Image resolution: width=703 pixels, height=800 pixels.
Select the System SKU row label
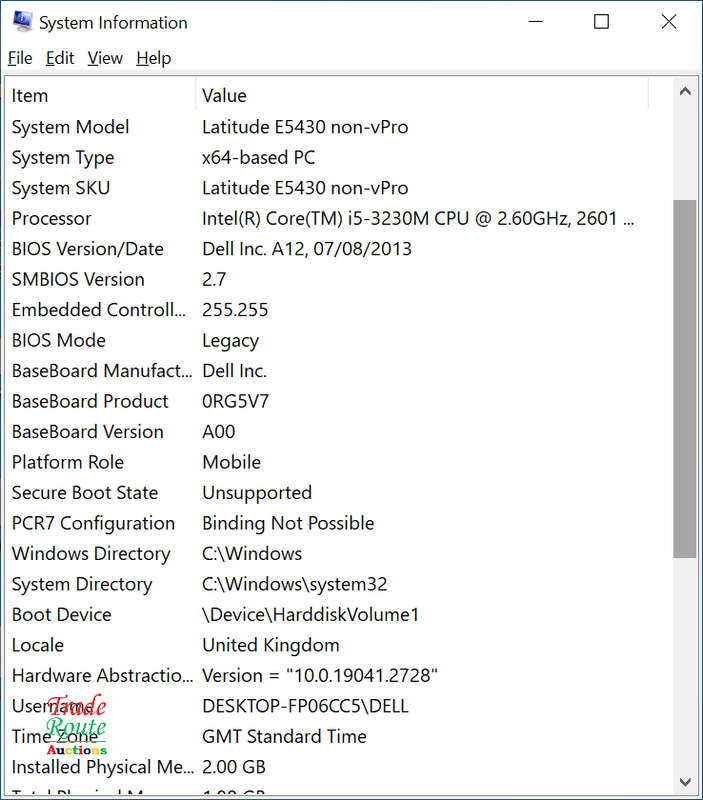pos(61,188)
